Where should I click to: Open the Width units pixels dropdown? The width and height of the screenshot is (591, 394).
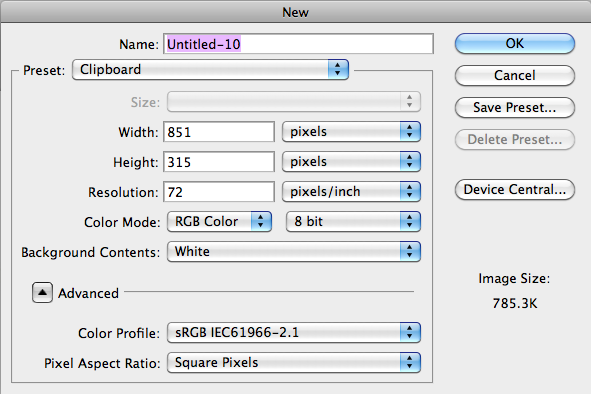point(351,132)
